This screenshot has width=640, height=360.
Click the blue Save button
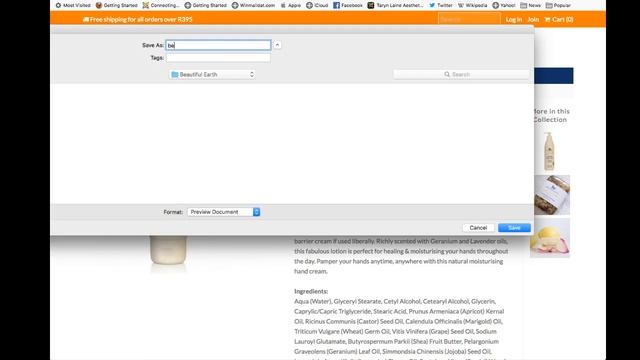click(514, 228)
